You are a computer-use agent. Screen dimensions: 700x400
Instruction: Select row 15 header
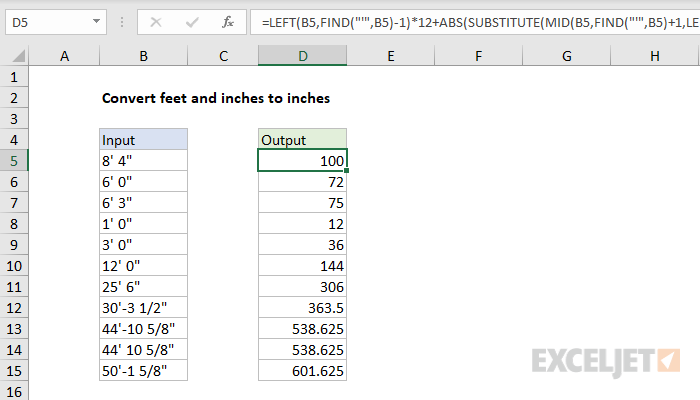coord(14,371)
